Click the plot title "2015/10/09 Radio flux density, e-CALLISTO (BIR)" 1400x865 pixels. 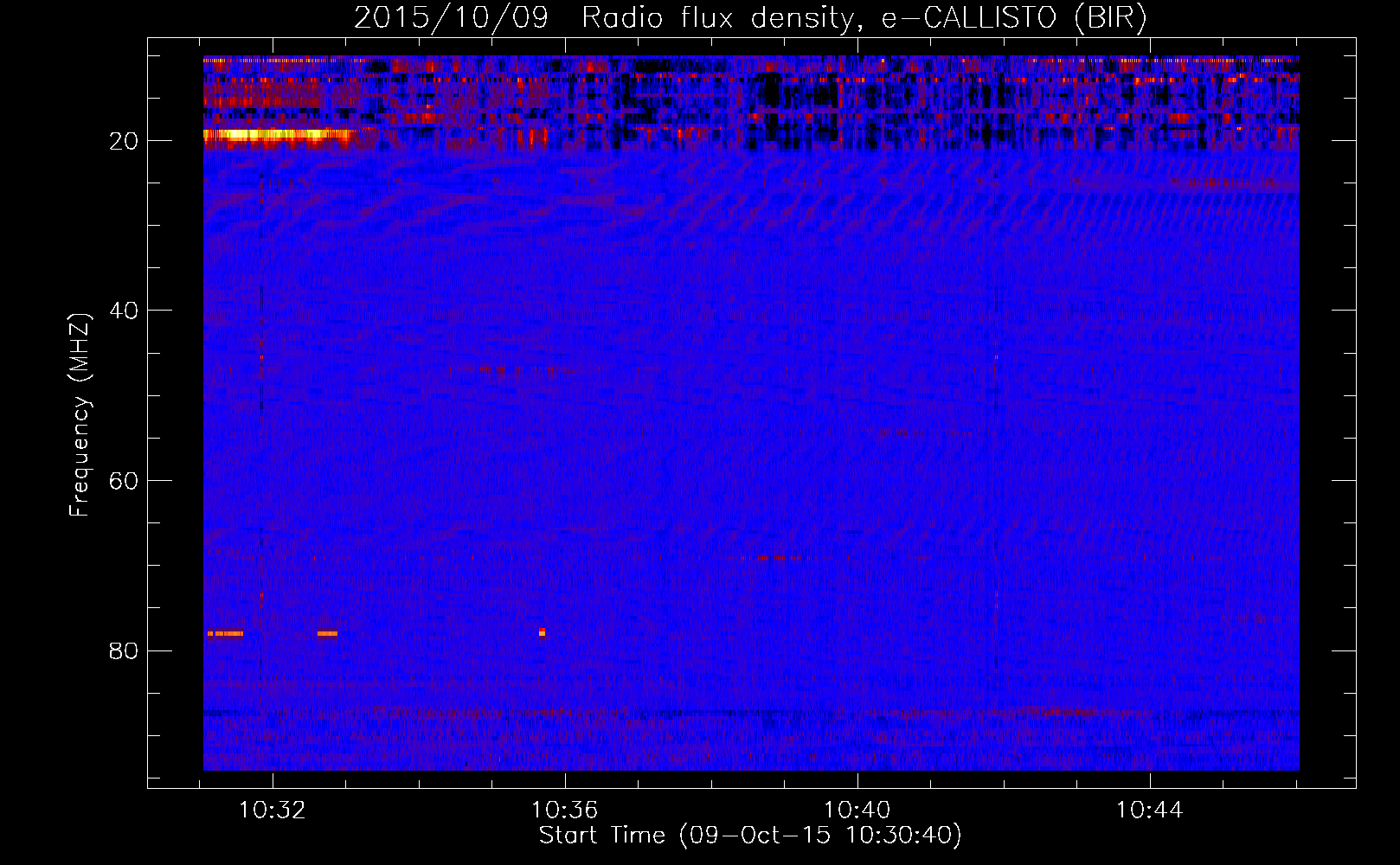[x=750, y=17]
